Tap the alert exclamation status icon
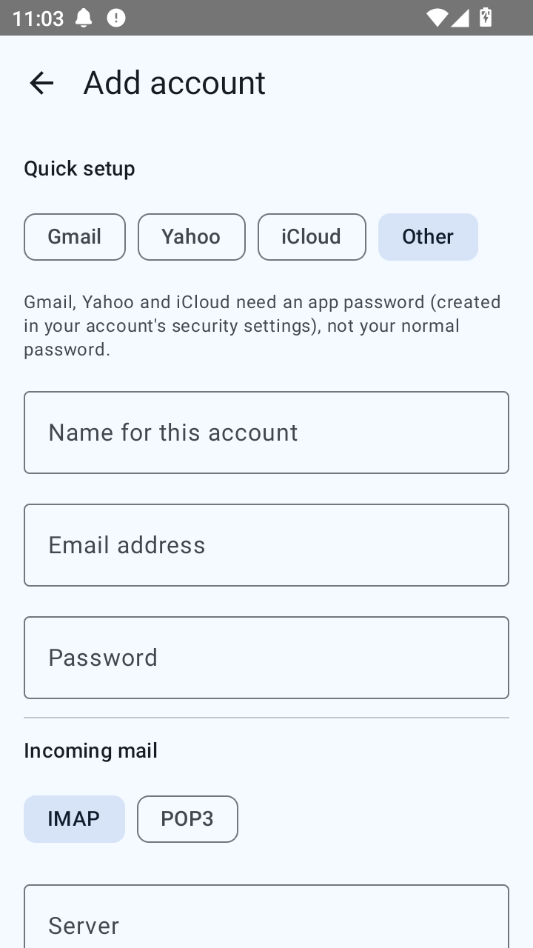The image size is (533, 948). click(x=116, y=18)
